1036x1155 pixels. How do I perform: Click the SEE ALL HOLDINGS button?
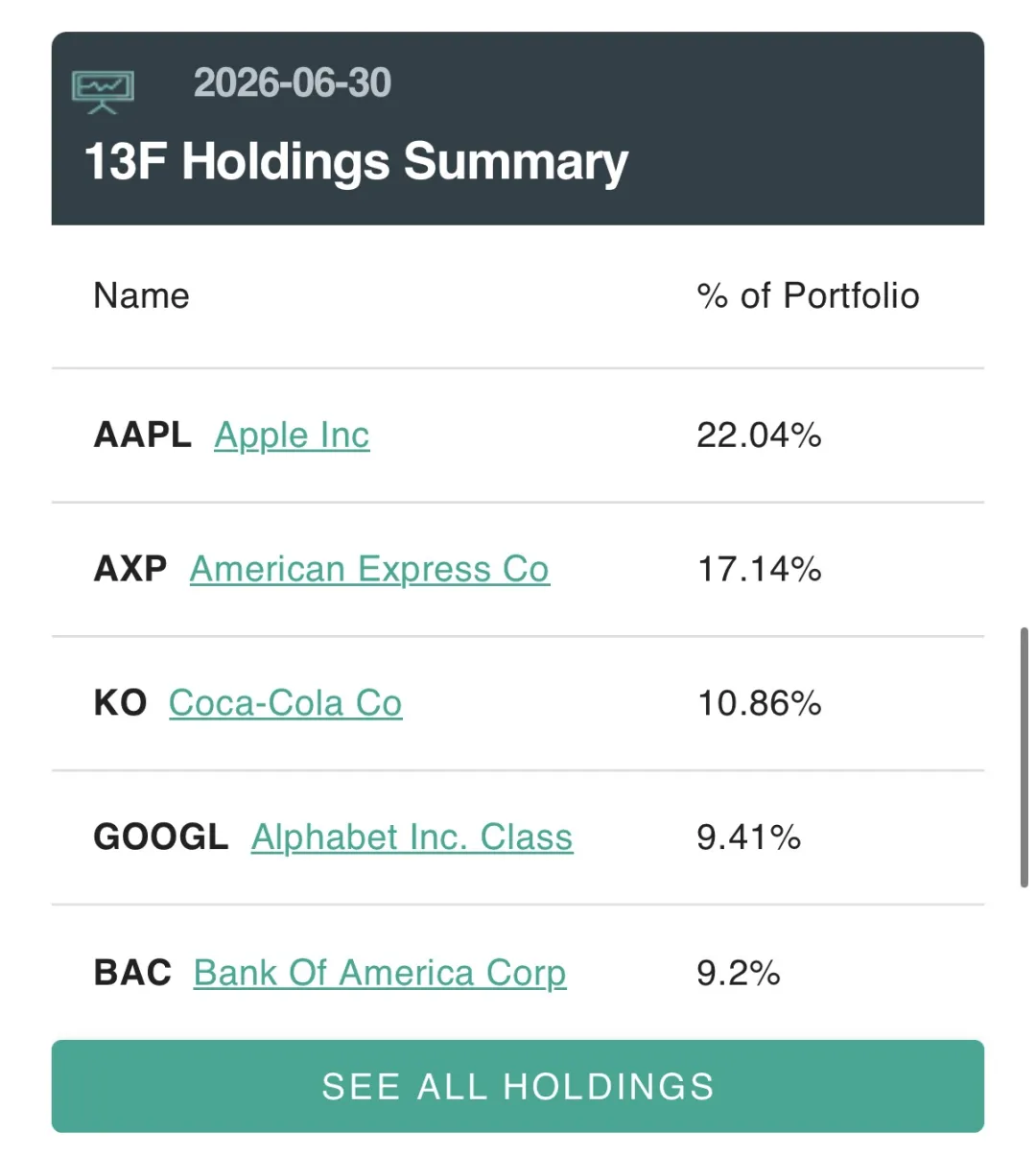(x=518, y=1086)
